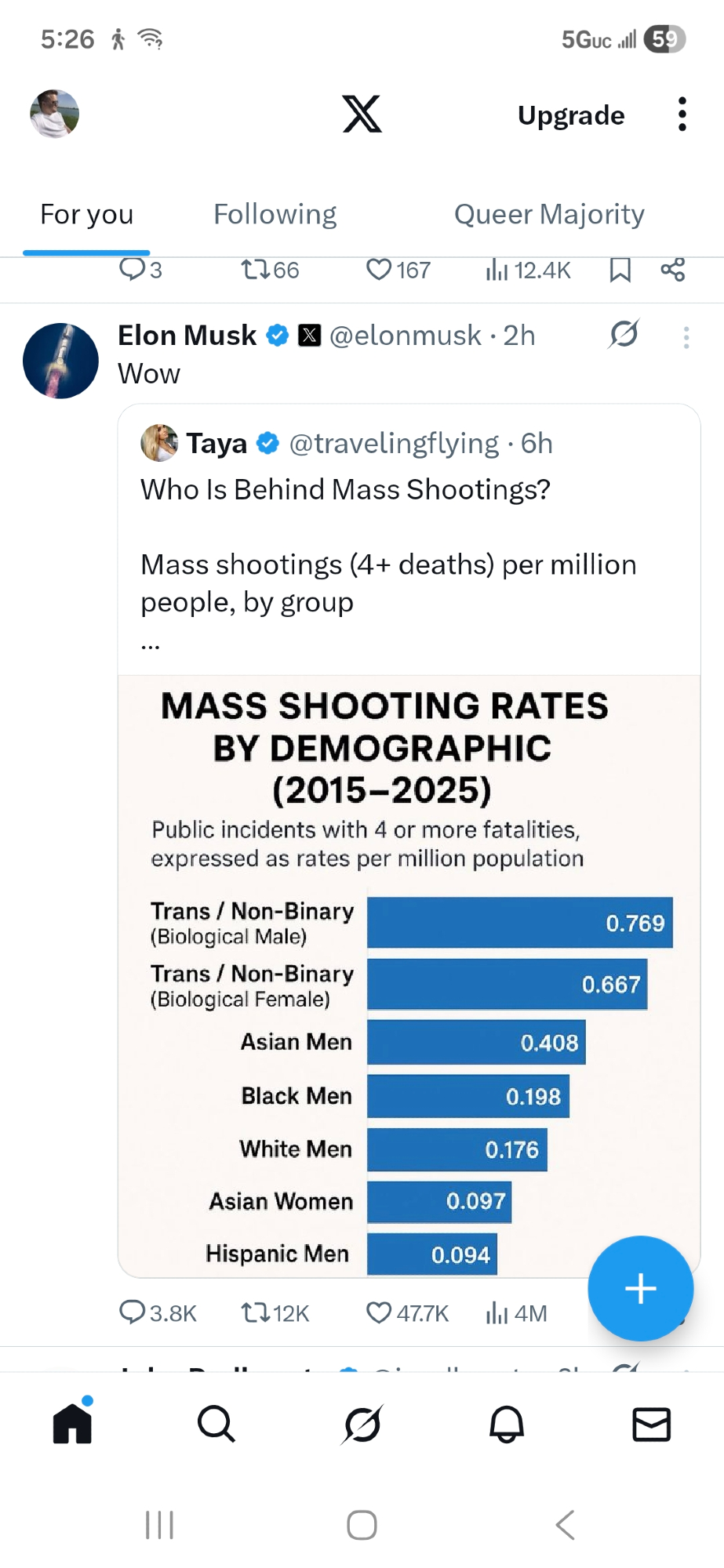This screenshot has height=1568, width=724.
Task: Open the top-right vertical overflow menu
Action: [682, 114]
